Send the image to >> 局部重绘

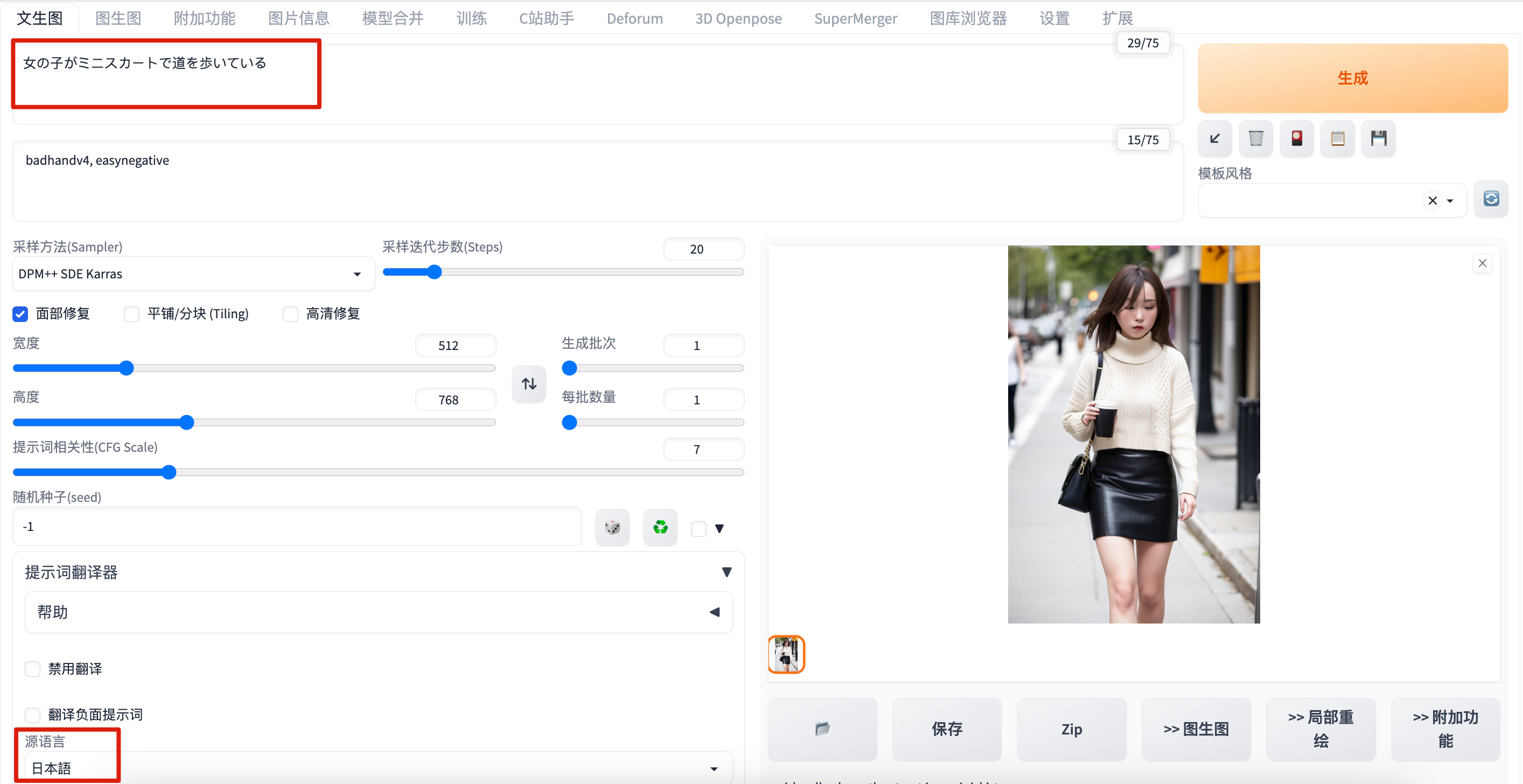1321,729
